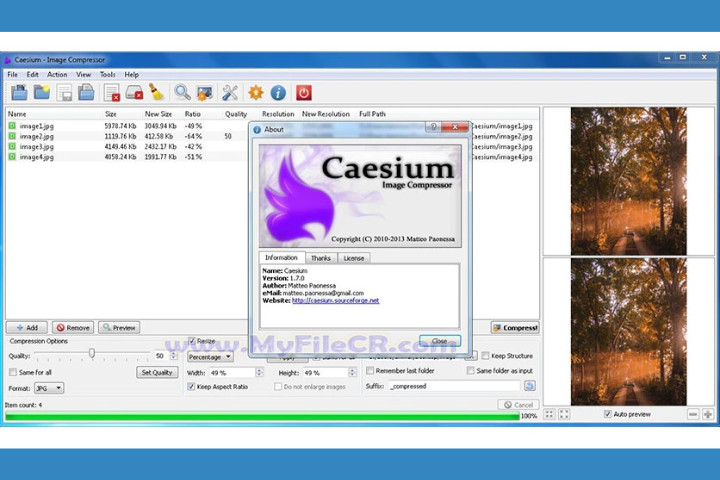720x480 pixels.
Task: Click the red power Exit icon
Action: tap(304, 93)
